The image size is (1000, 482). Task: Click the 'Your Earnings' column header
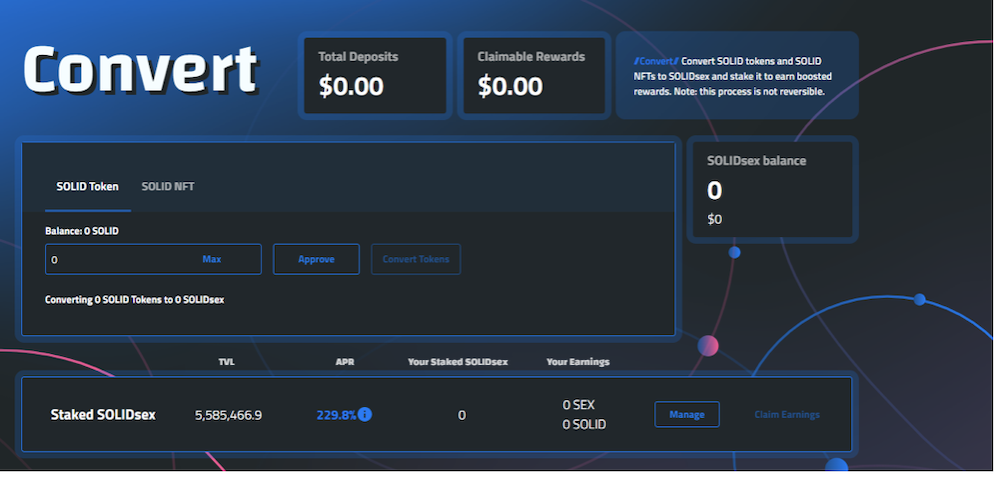click(578, 362)
